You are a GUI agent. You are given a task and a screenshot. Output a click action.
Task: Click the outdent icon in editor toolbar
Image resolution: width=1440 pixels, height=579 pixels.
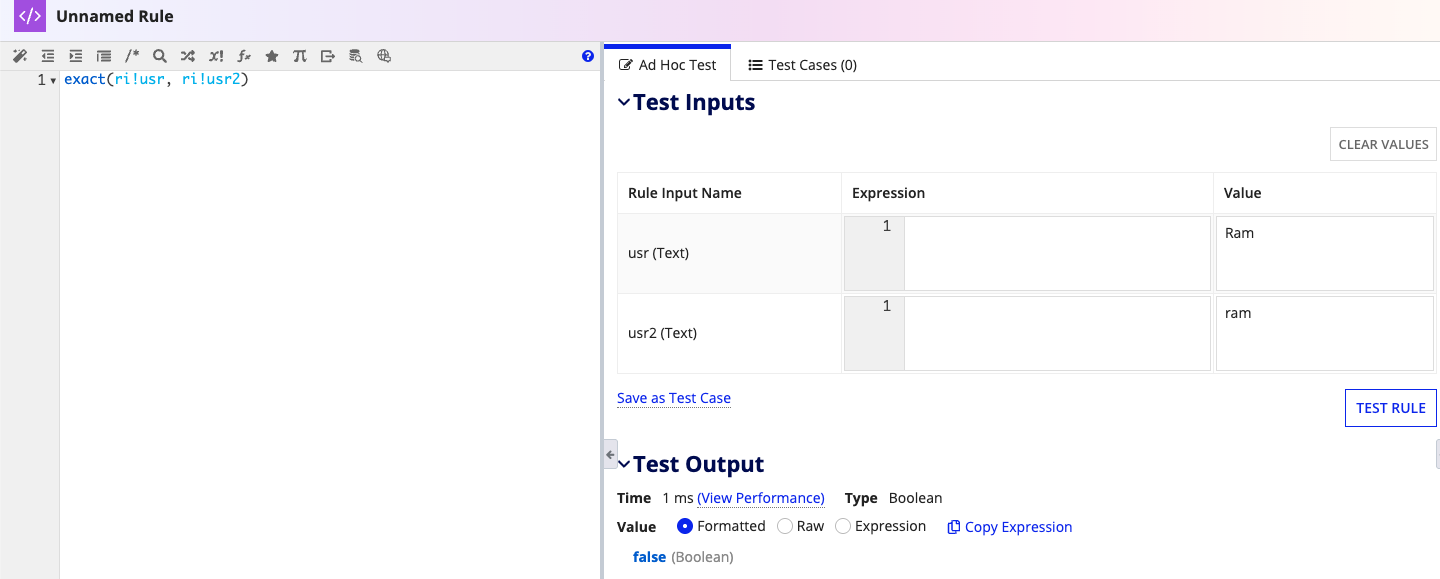point(48,57)
